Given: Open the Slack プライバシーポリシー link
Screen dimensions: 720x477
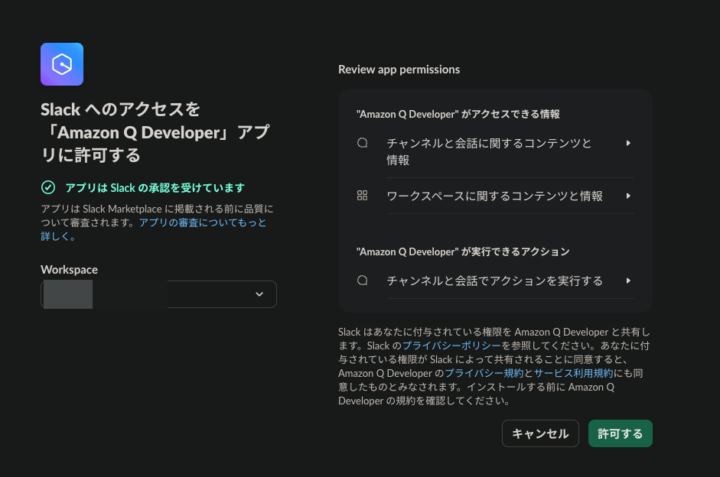Looking at the screenshot, I should (452, 346).
